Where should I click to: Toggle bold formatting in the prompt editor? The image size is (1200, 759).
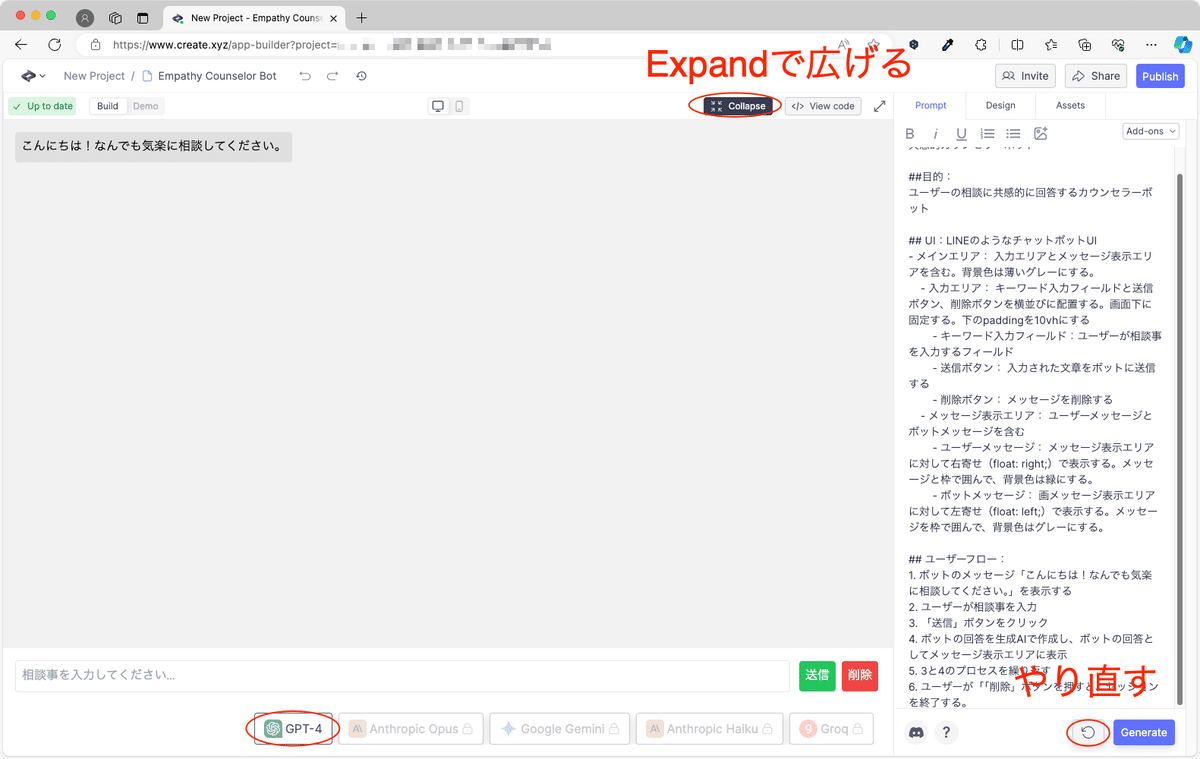[x=910, y=132]
